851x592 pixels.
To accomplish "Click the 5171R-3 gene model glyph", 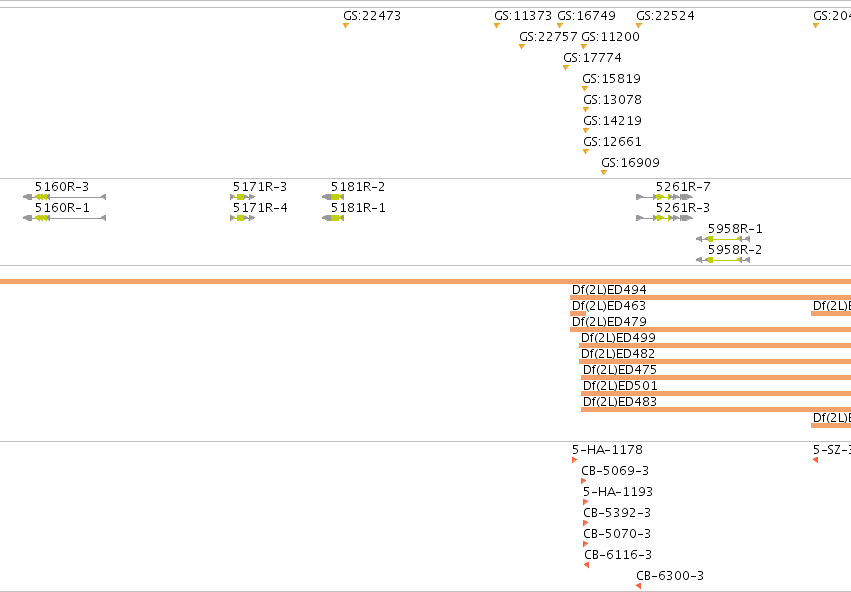I will coord(243,197).
